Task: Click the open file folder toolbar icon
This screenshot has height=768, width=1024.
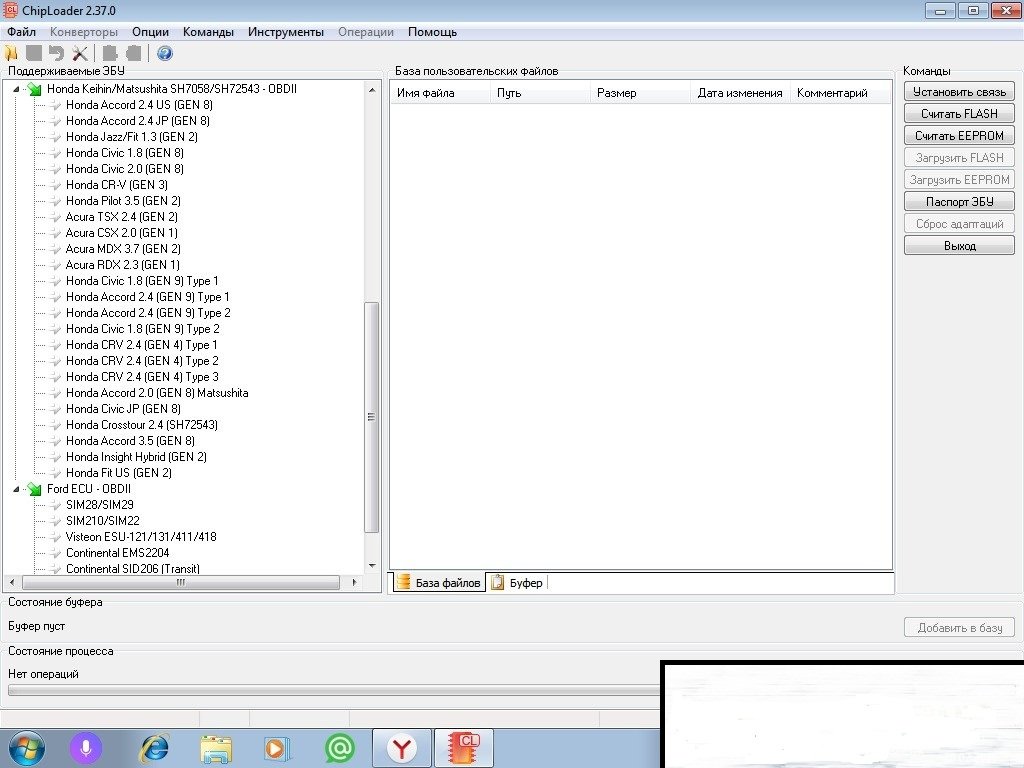Action: [x=11, y=53]
